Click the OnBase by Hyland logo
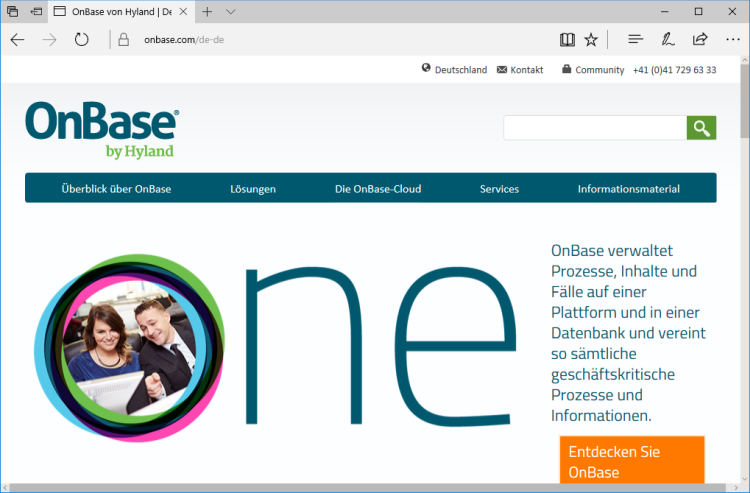This screenshot has height=493, width=750. click(102, 130)
